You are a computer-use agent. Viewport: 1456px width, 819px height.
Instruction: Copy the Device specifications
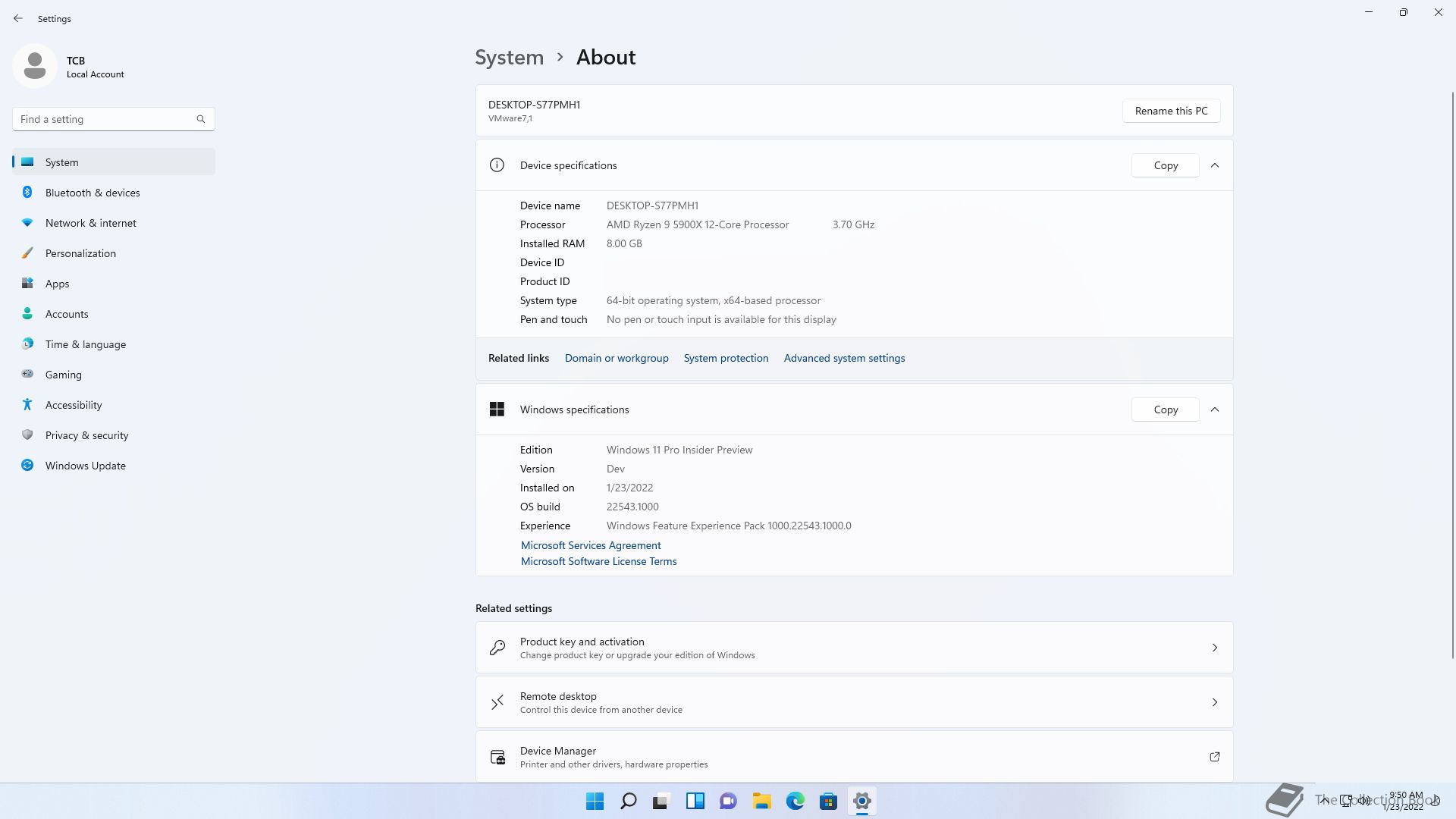pos(1166,165)
